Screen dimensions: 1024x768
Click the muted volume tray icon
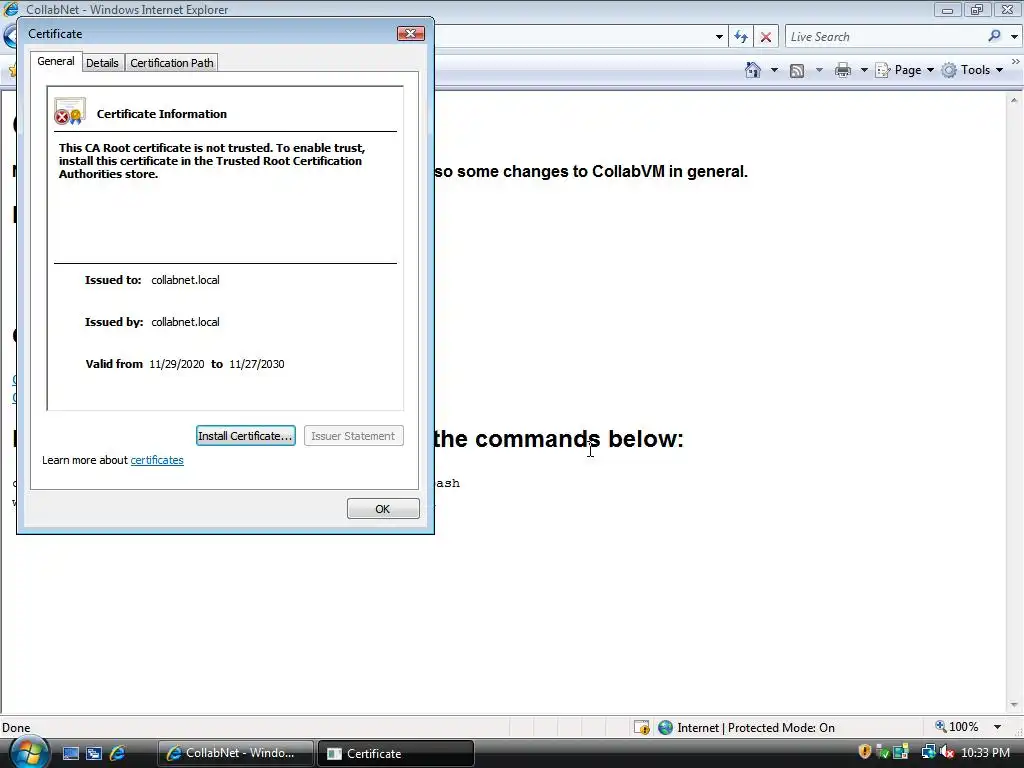[947, 752]
